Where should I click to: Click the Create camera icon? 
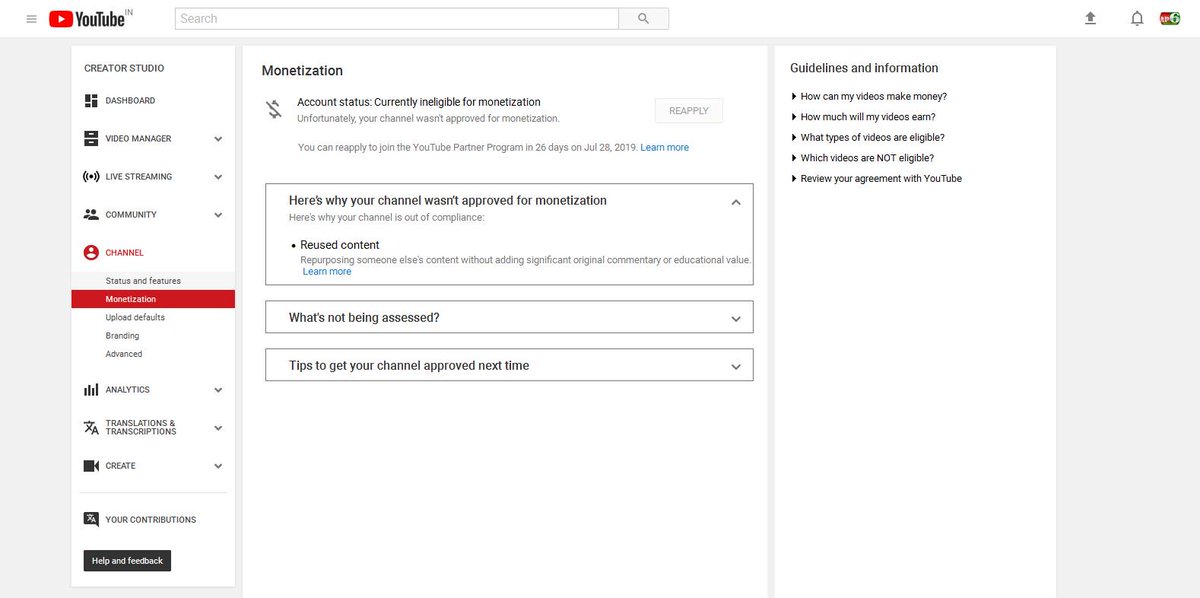click(91, 466)
